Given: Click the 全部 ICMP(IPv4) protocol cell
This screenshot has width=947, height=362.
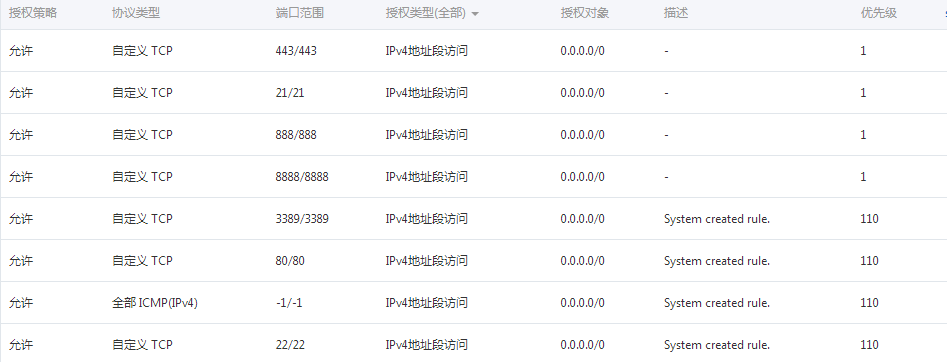Looking at the screenshot, I should [155, 303].
